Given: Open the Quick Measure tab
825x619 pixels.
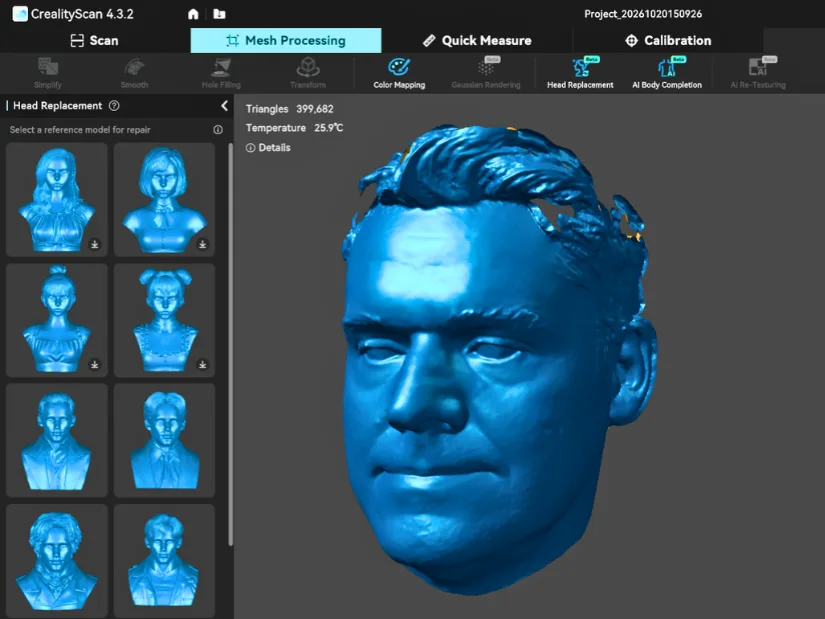Looking at the screenshot, I should coord(477,41).
